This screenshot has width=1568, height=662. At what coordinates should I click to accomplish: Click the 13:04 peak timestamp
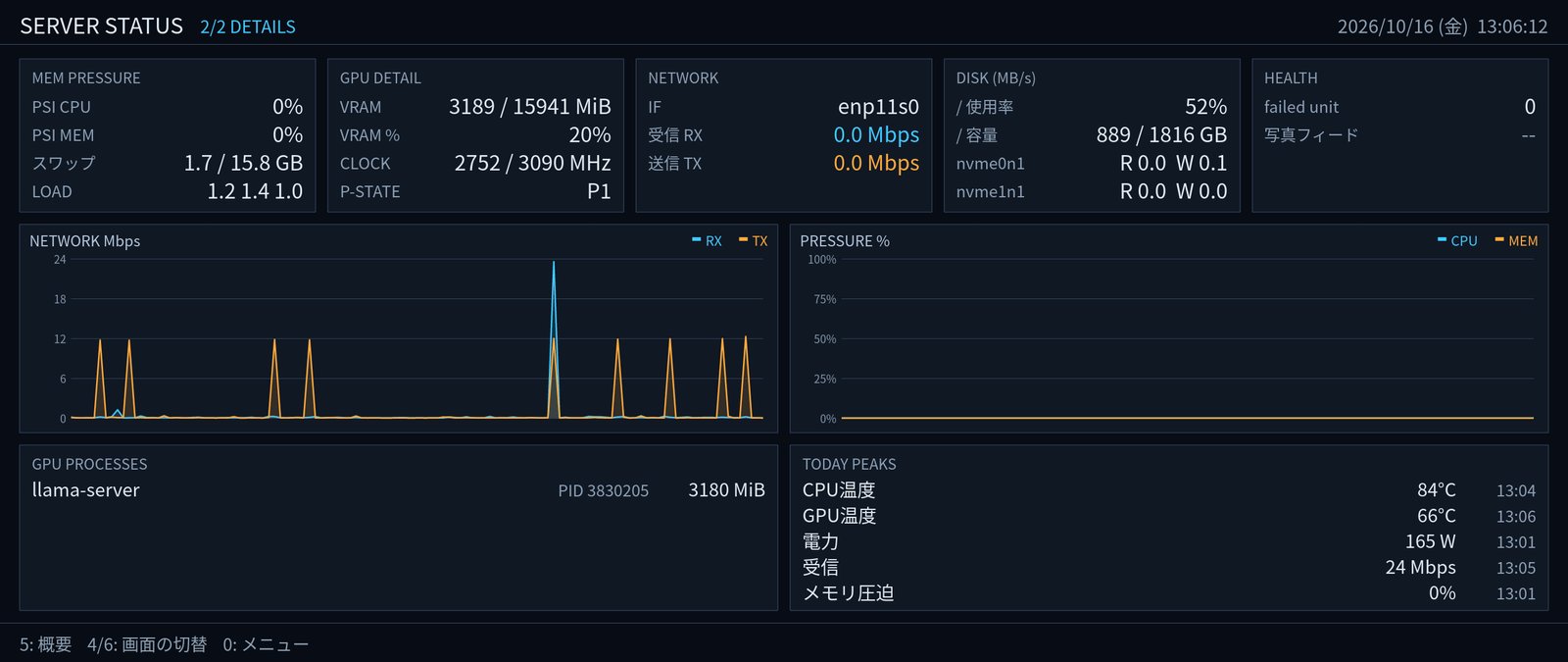coord(1516,491)
